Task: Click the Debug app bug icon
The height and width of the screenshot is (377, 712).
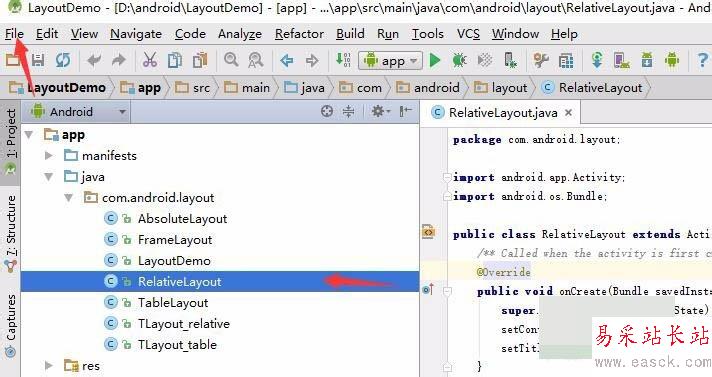Action: tap(460, 60)
